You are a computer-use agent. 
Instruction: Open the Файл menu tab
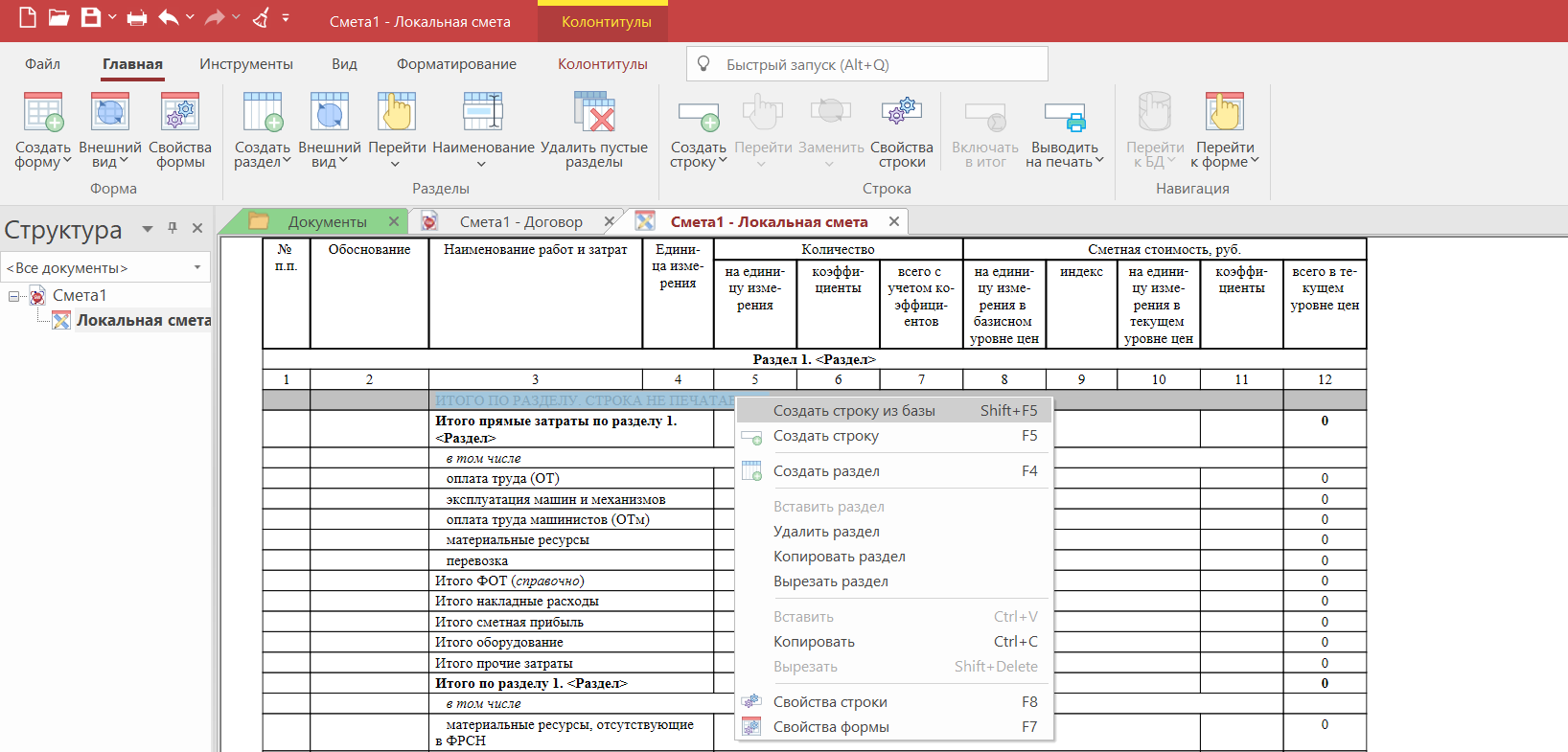coord(42,64)
